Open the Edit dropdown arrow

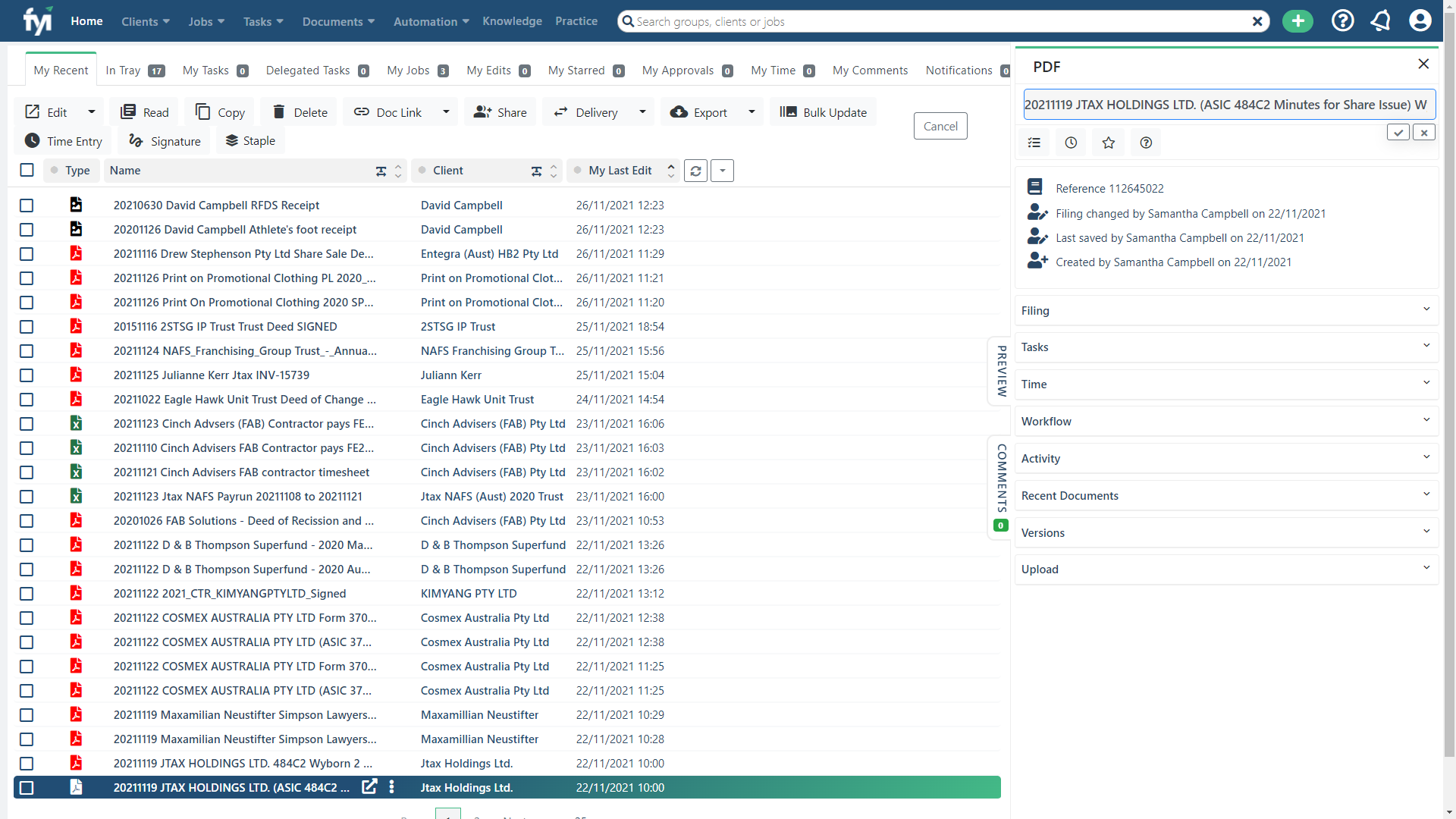click(x=92, y=112)
